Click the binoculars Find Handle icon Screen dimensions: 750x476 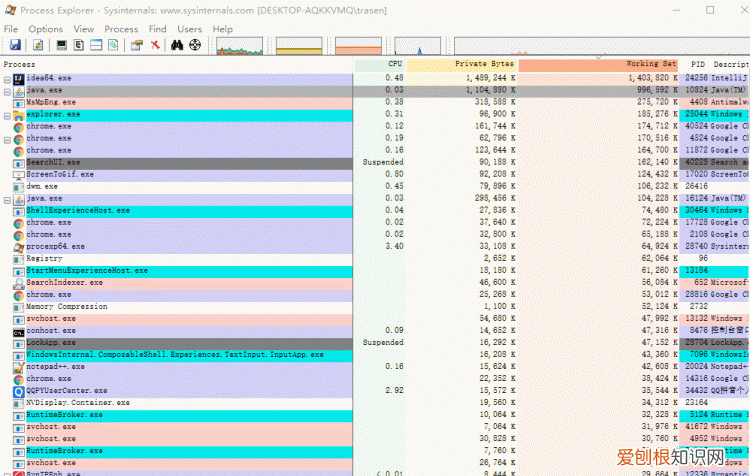[177, 45]
